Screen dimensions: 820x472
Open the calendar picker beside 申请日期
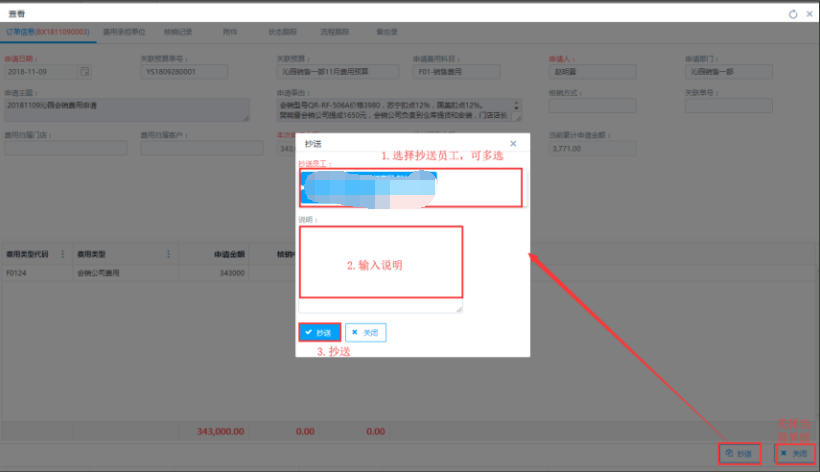tap(84, 73)
